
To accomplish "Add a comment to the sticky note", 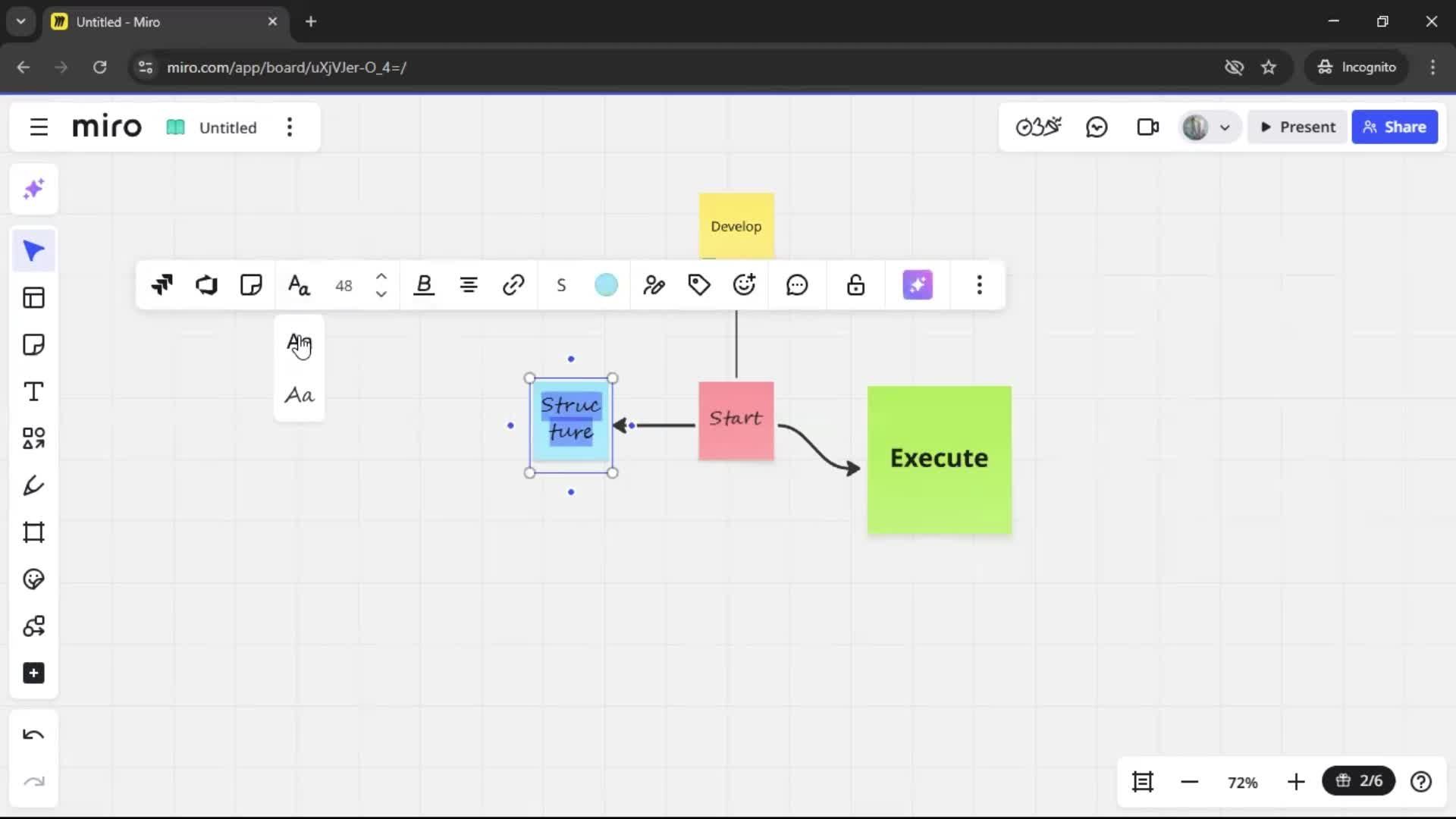I will point(797,285).
